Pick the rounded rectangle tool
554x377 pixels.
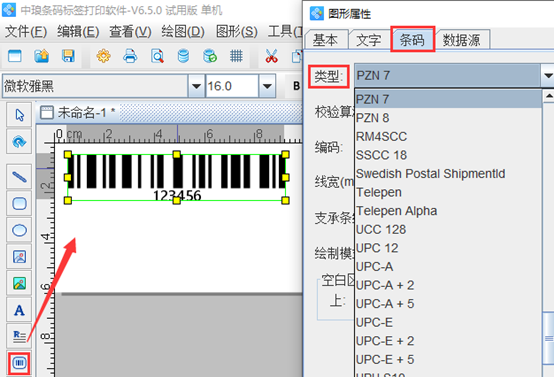pyautogui.click(x=19, y=204)
